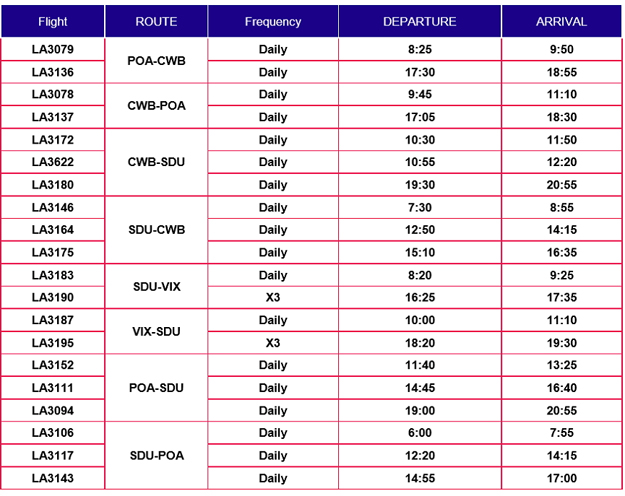Image resolution: width=625 pixels, height=496 pixels.
Task: Click the SDU-VIX route cell
Action: click(156, 286)
